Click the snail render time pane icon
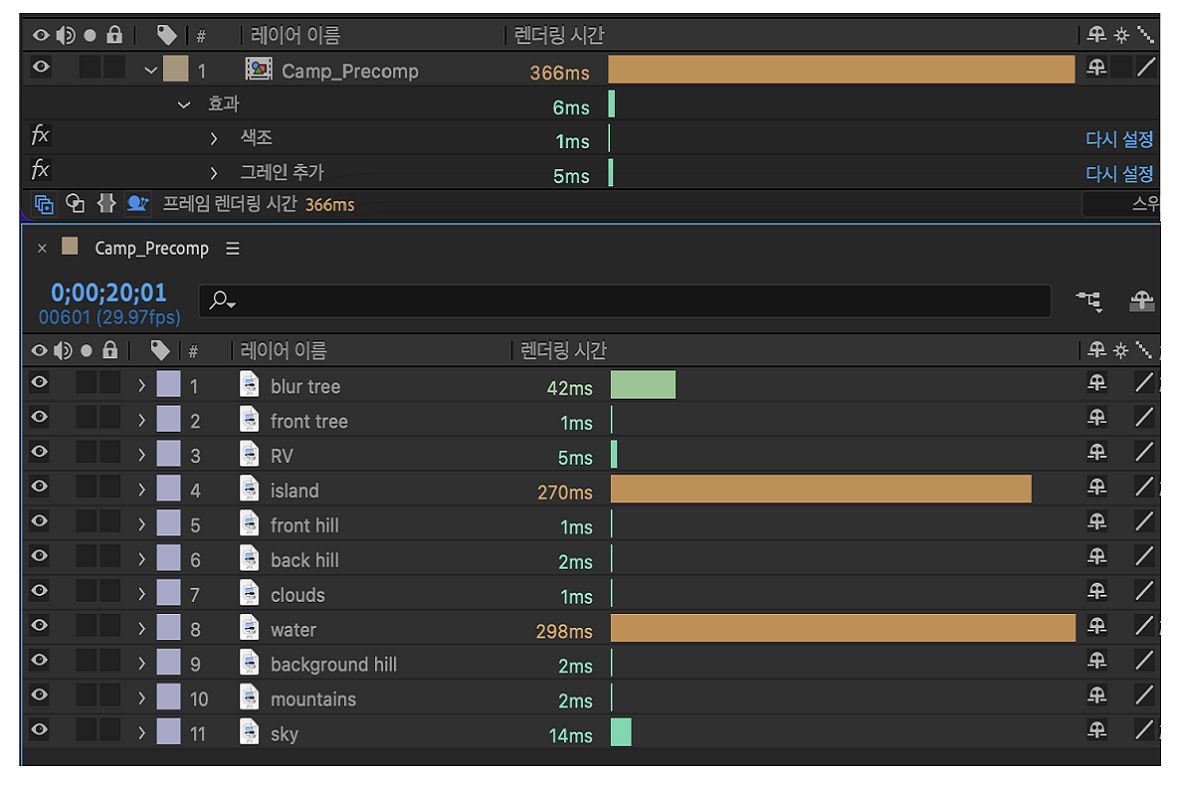 pos(136,204)
